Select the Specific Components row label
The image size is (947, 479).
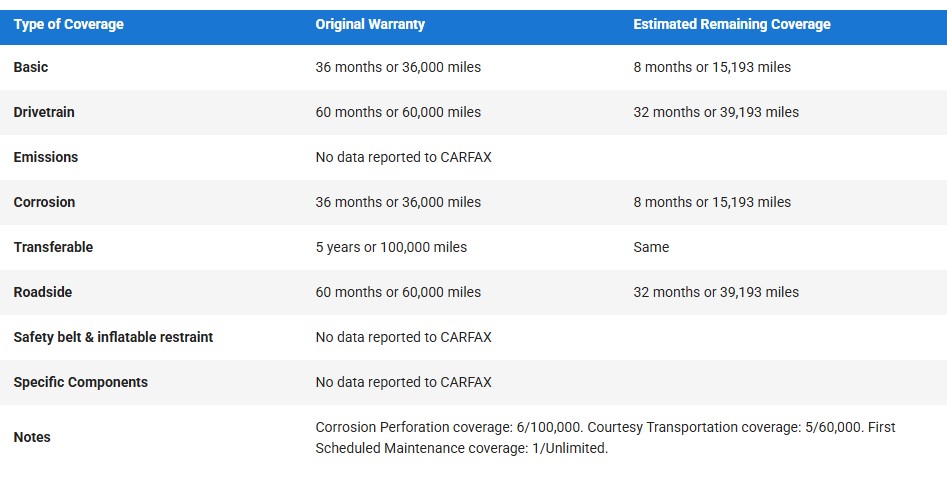point(80,382)
